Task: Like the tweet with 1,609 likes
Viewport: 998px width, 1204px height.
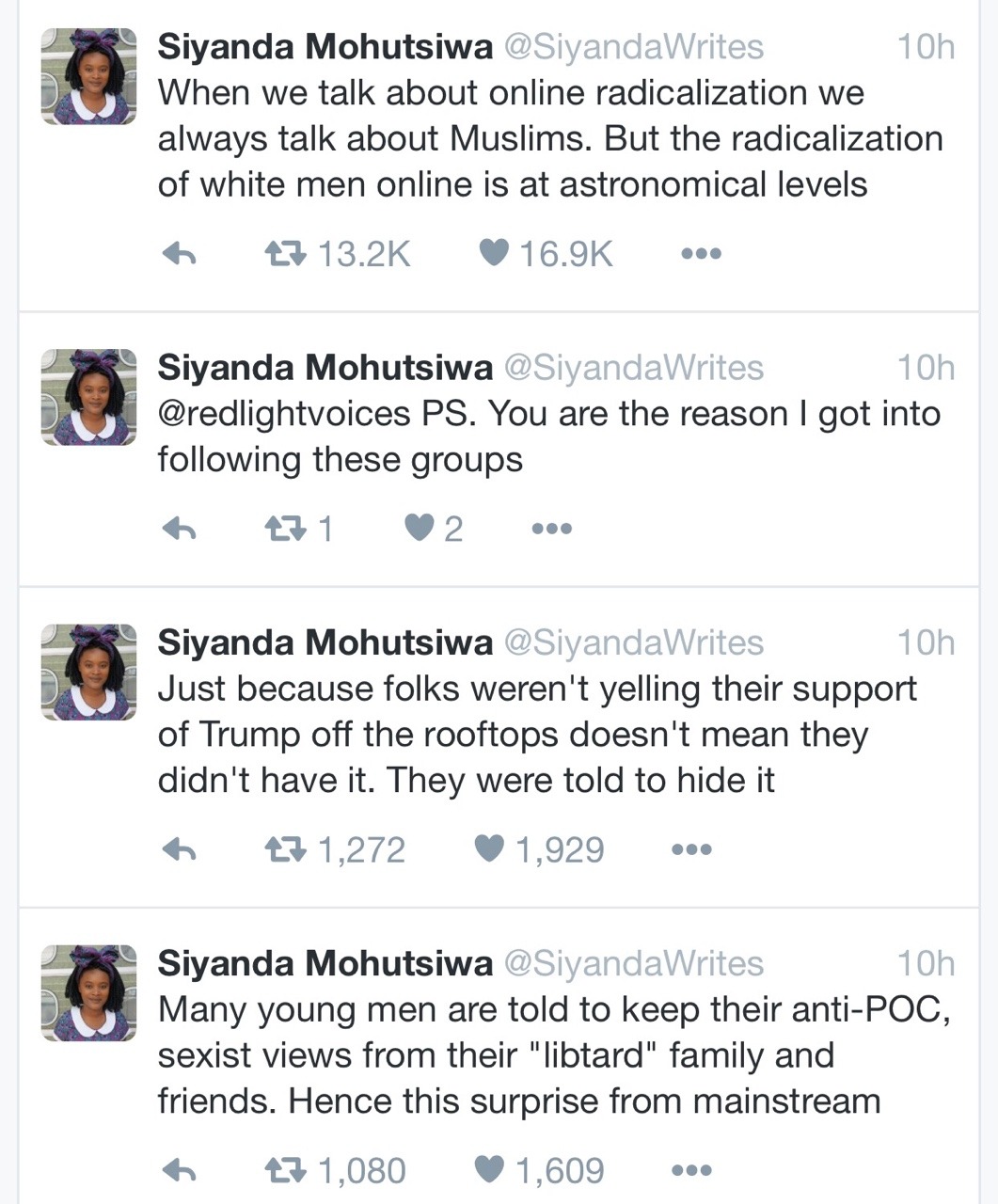Action: (490, 1170)
